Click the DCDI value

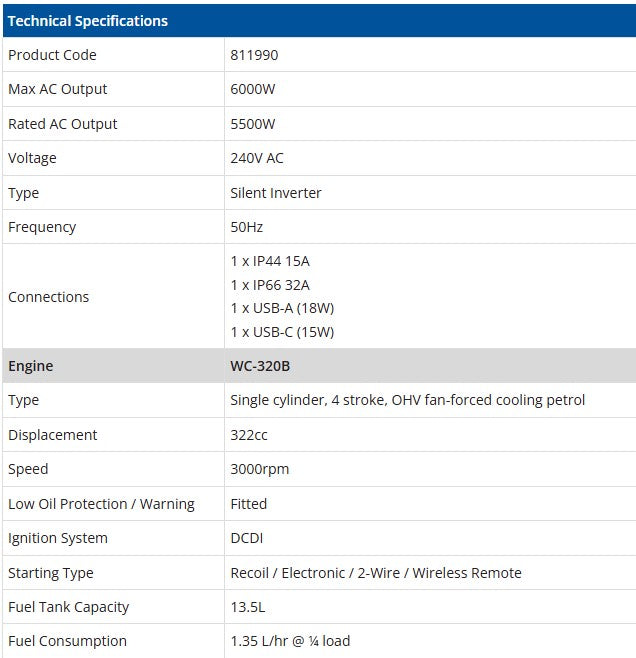tap(246, 538)
